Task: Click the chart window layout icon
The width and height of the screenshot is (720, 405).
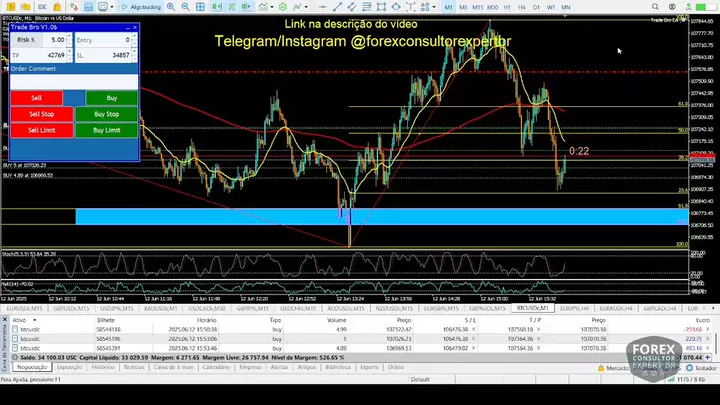Action: coord(88,7)
